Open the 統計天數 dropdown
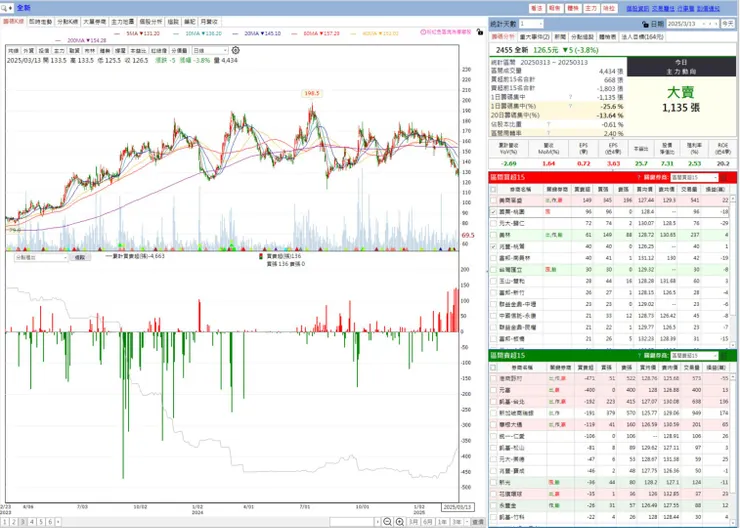740x528 pixels. (x=531, y=24)
